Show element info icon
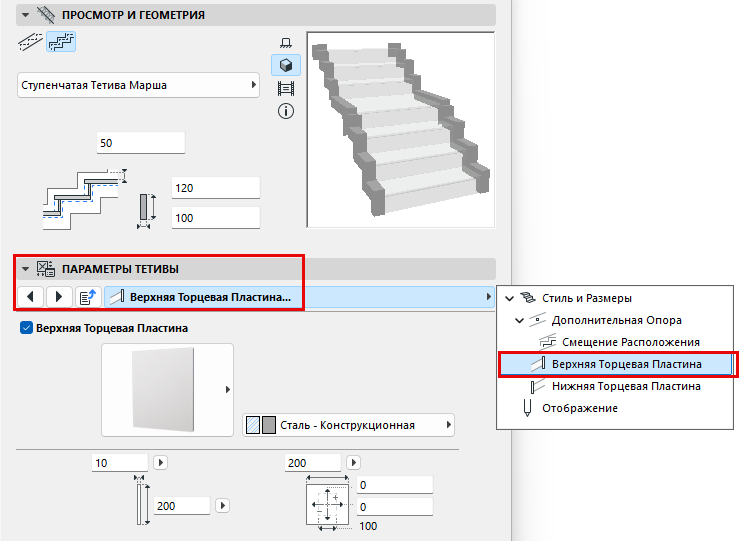739x541 pixels. tap(286, 111)
